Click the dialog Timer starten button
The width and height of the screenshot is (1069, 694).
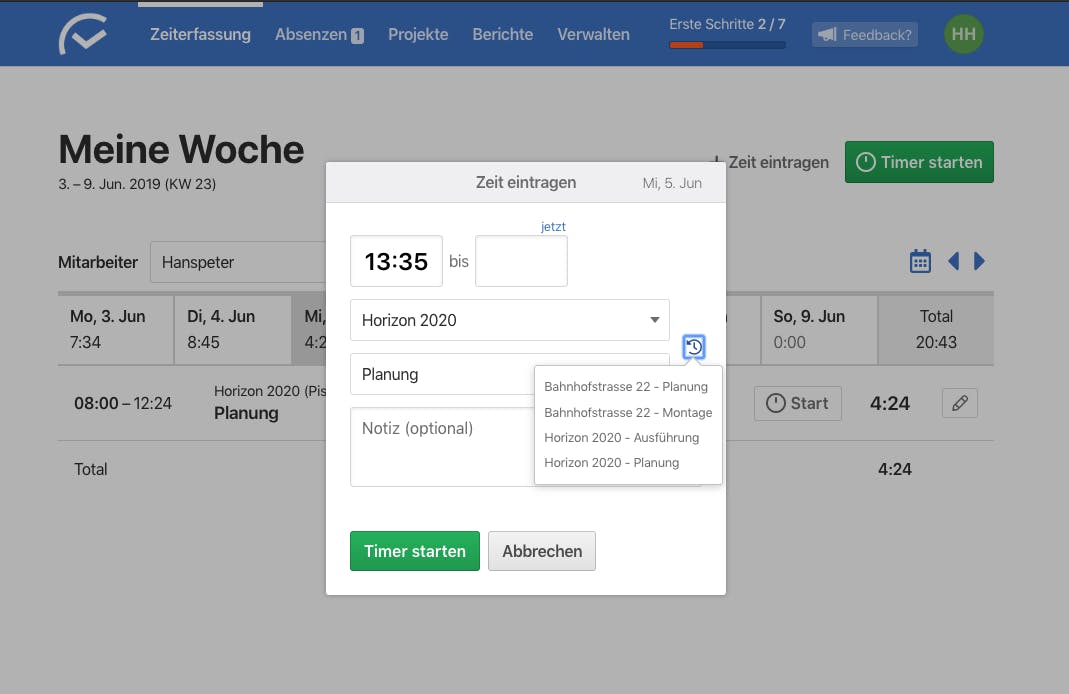[415, 551]
